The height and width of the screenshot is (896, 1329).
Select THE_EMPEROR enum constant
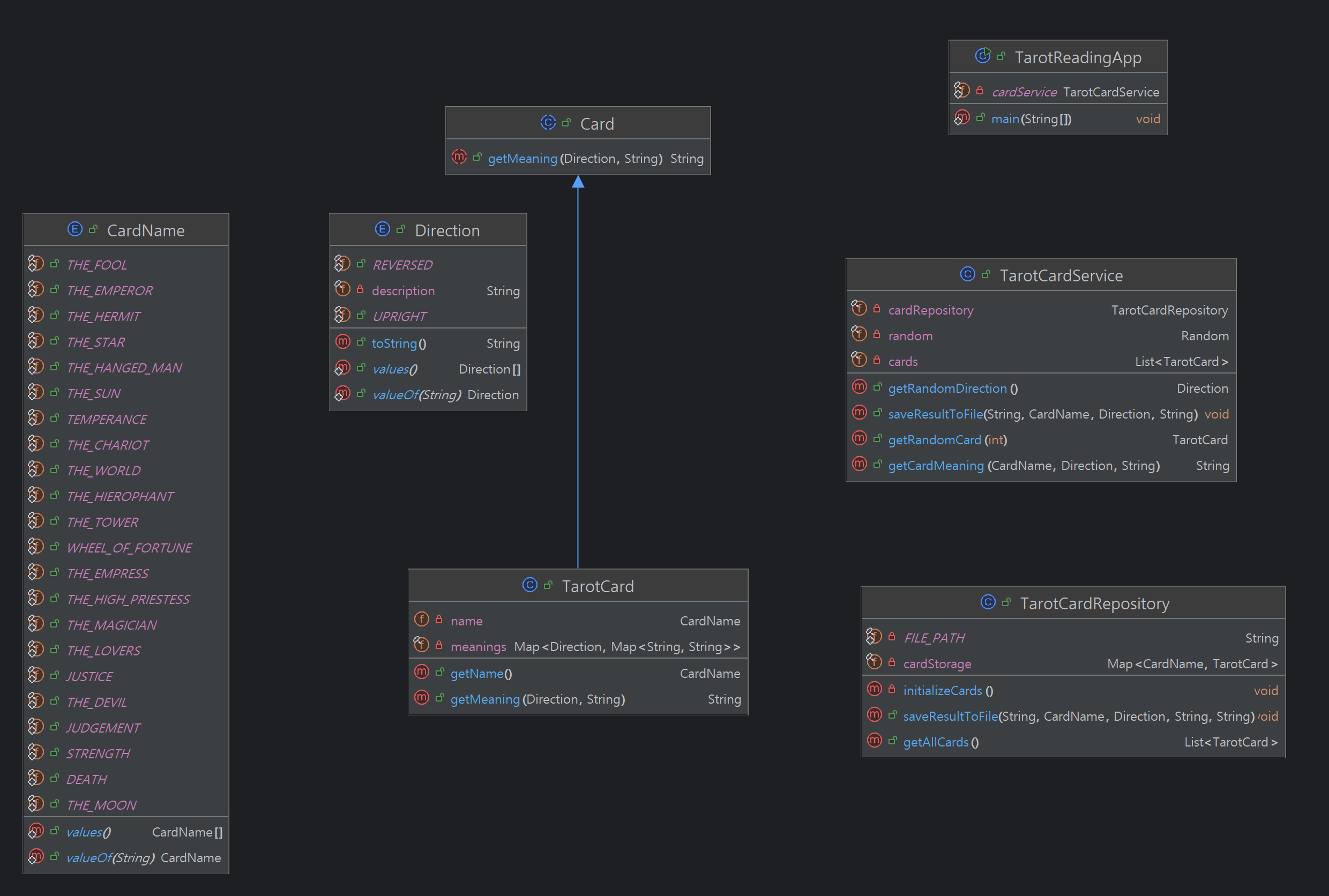tap(110, 291)
